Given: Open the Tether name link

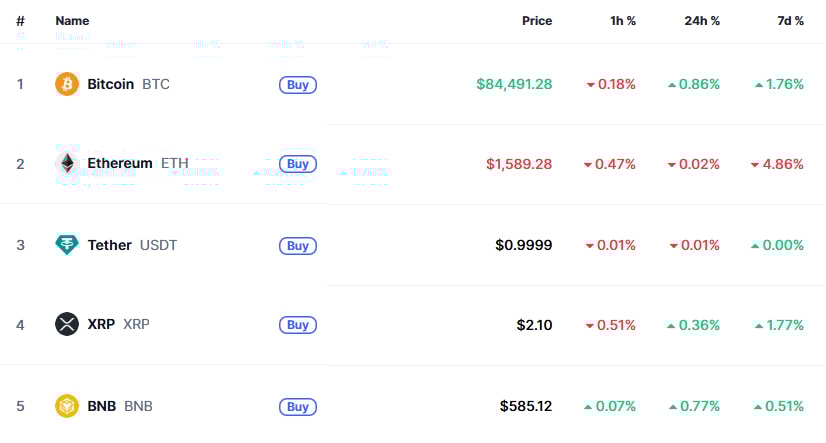Looking at the screenshot, I should (x=109, y=245).
